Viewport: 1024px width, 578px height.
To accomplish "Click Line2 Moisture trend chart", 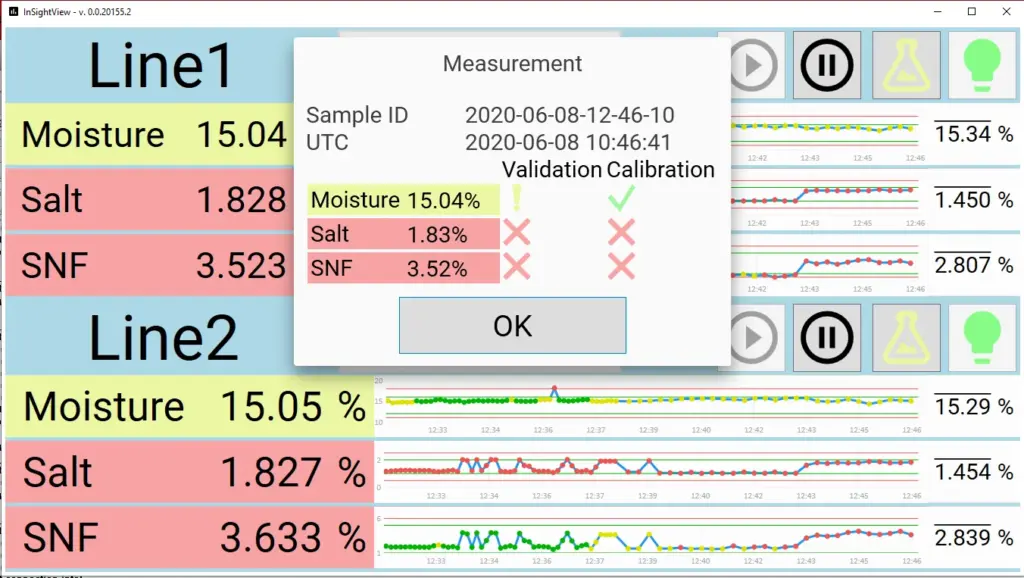I will click(648, 406).
